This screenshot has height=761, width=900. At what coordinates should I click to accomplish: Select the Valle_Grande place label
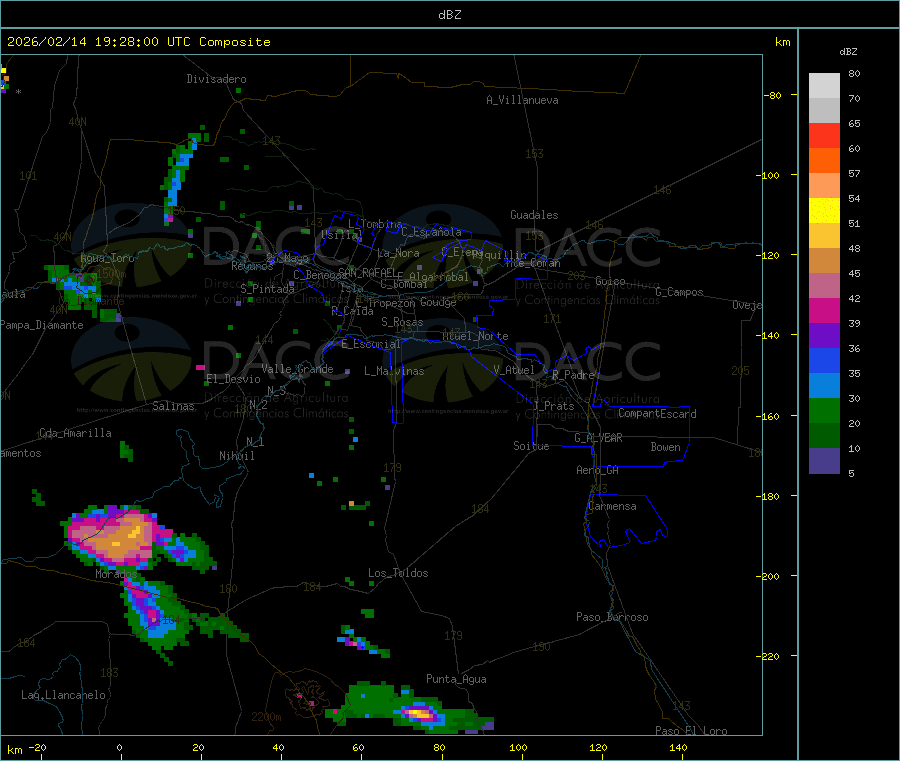(297, 369)
